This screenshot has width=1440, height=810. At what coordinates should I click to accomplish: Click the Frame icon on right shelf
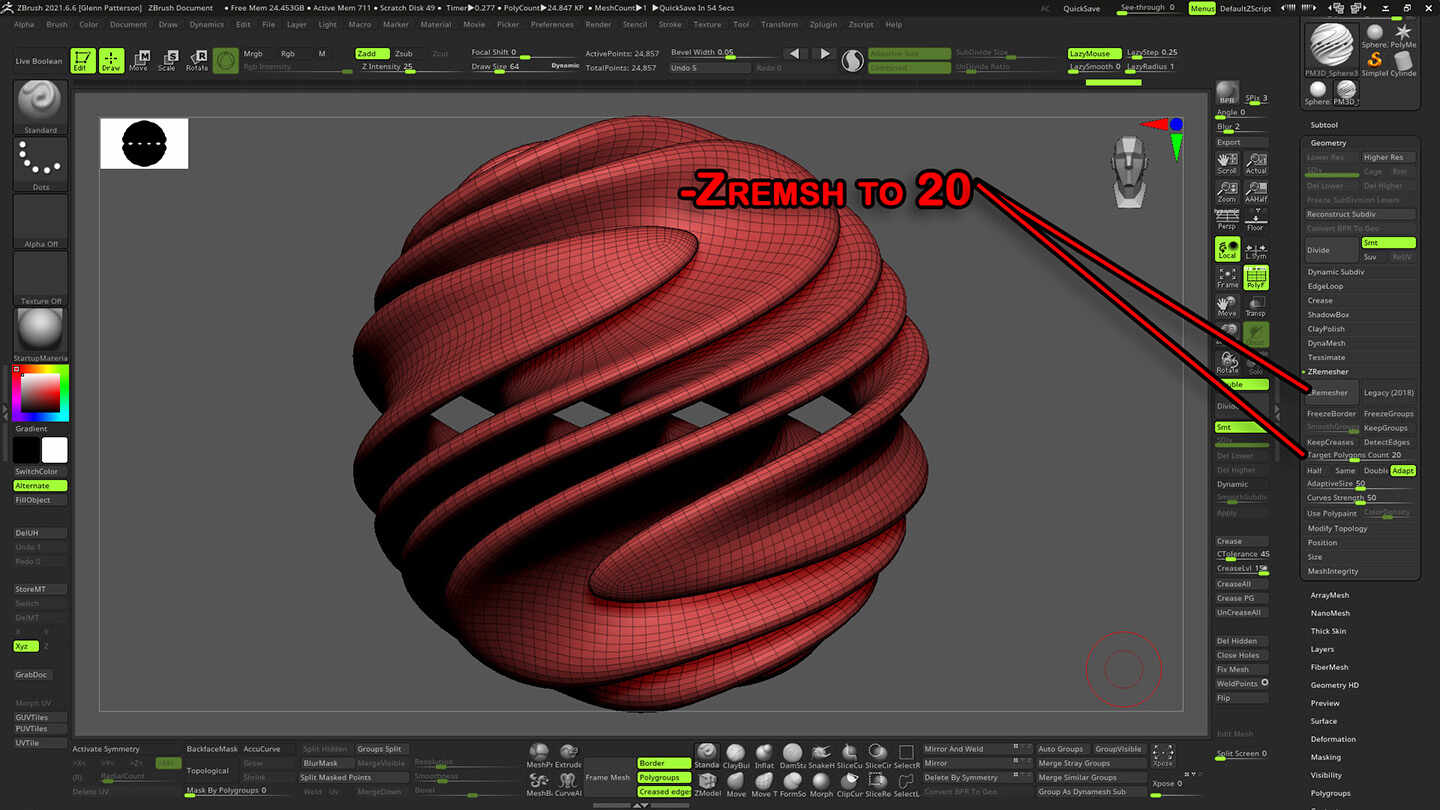click(x=1226, y=277)
